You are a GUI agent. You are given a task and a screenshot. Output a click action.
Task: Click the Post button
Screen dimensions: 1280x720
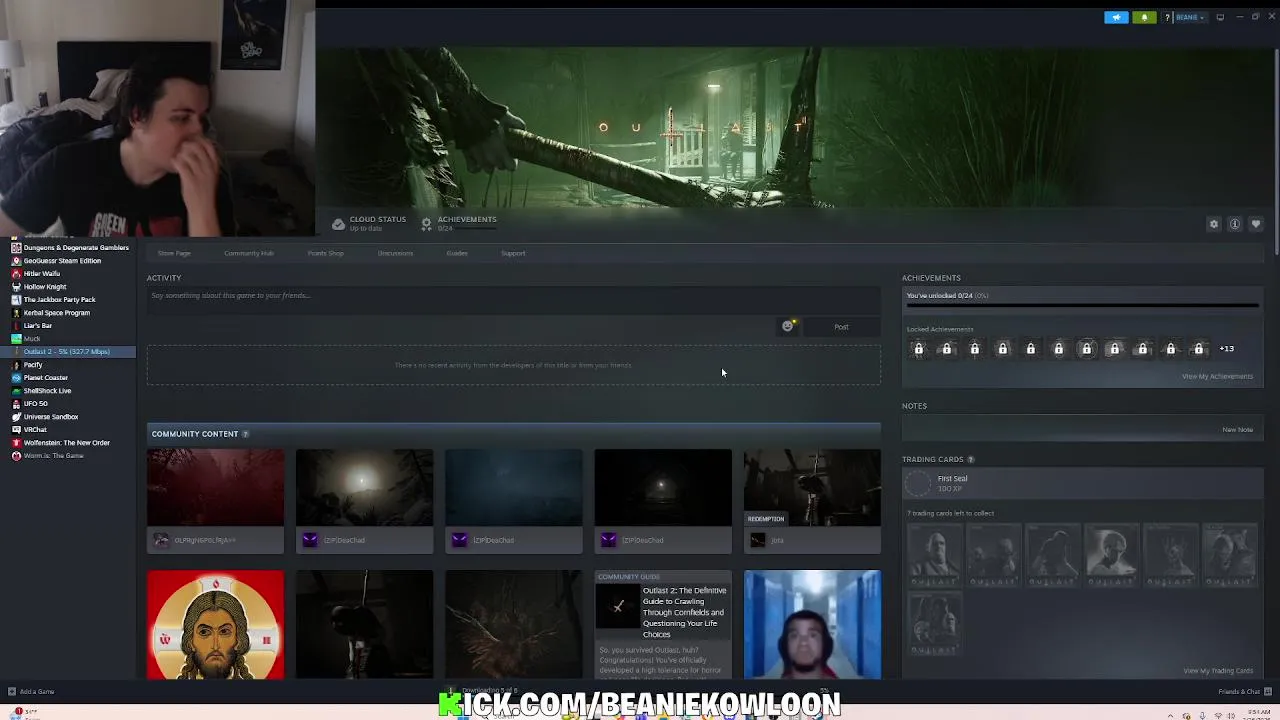tap(841, 327)
